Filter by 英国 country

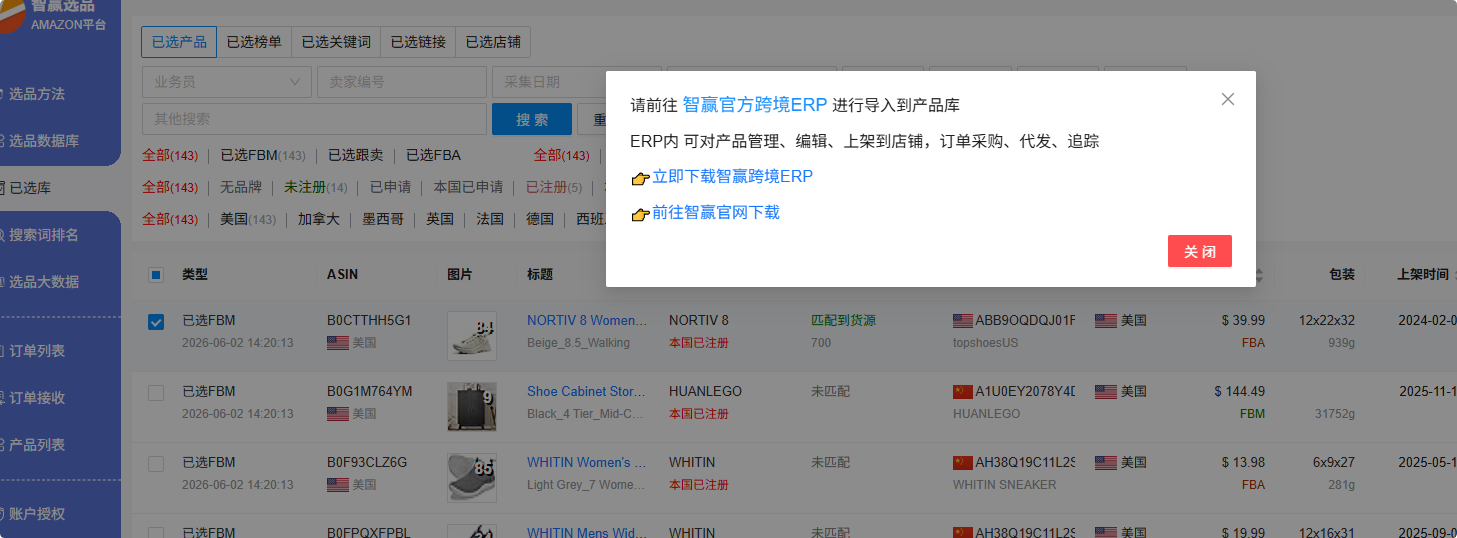440,219
